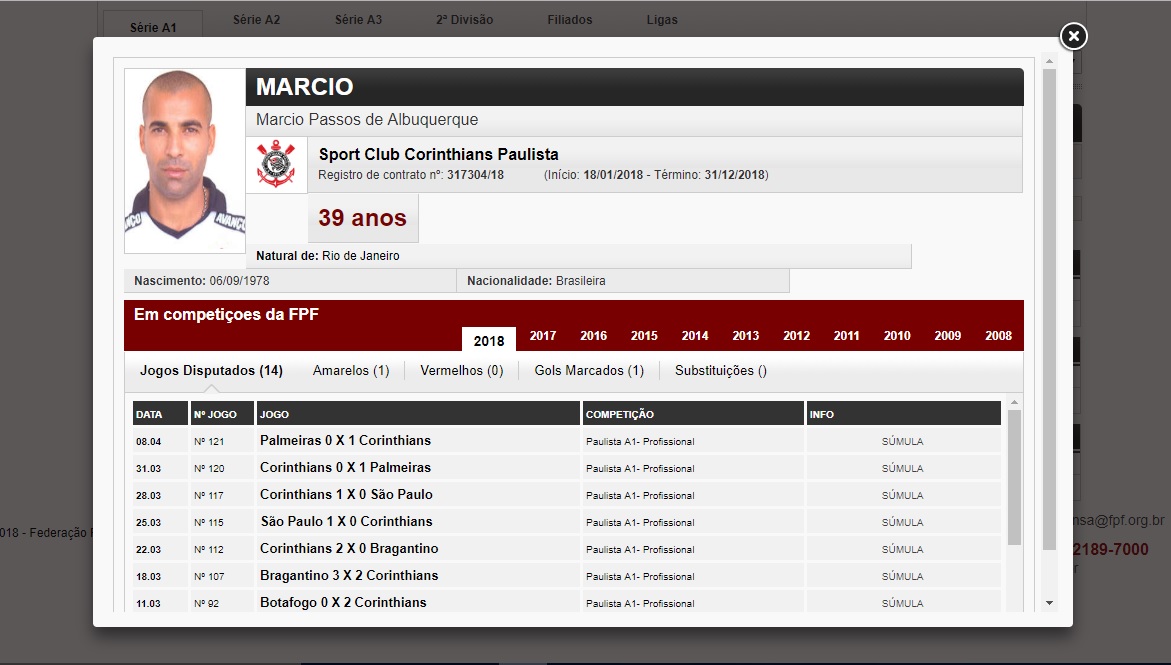The height and width of the screenshot is (665, 1171).
Task: Select the 2018 season tab
Action: 488,340
